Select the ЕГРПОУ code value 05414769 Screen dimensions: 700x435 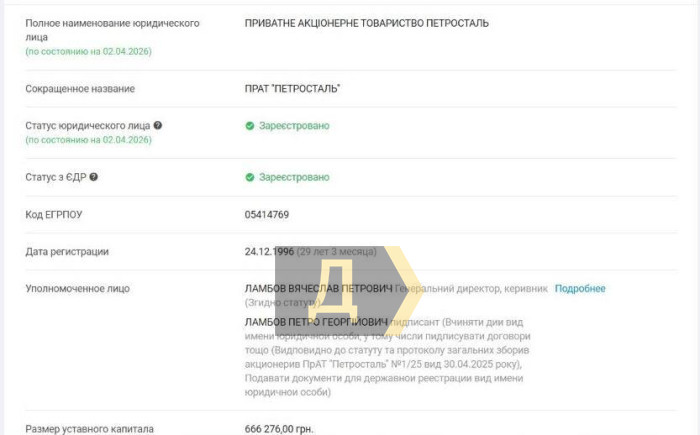pos(267,215)
